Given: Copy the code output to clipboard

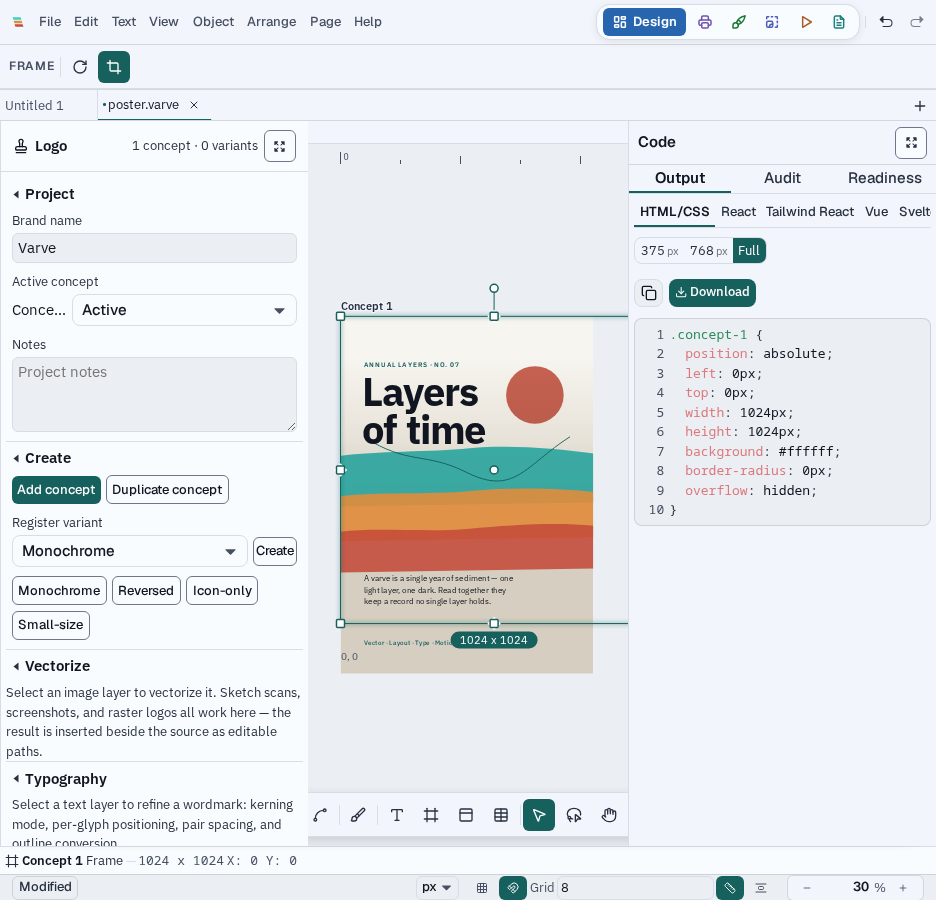Looking at the screenshot, I should (x=649, y=293).
